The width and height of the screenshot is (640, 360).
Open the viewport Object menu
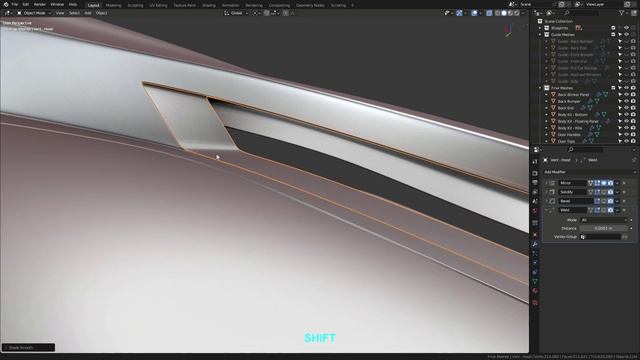pos(101,13)
